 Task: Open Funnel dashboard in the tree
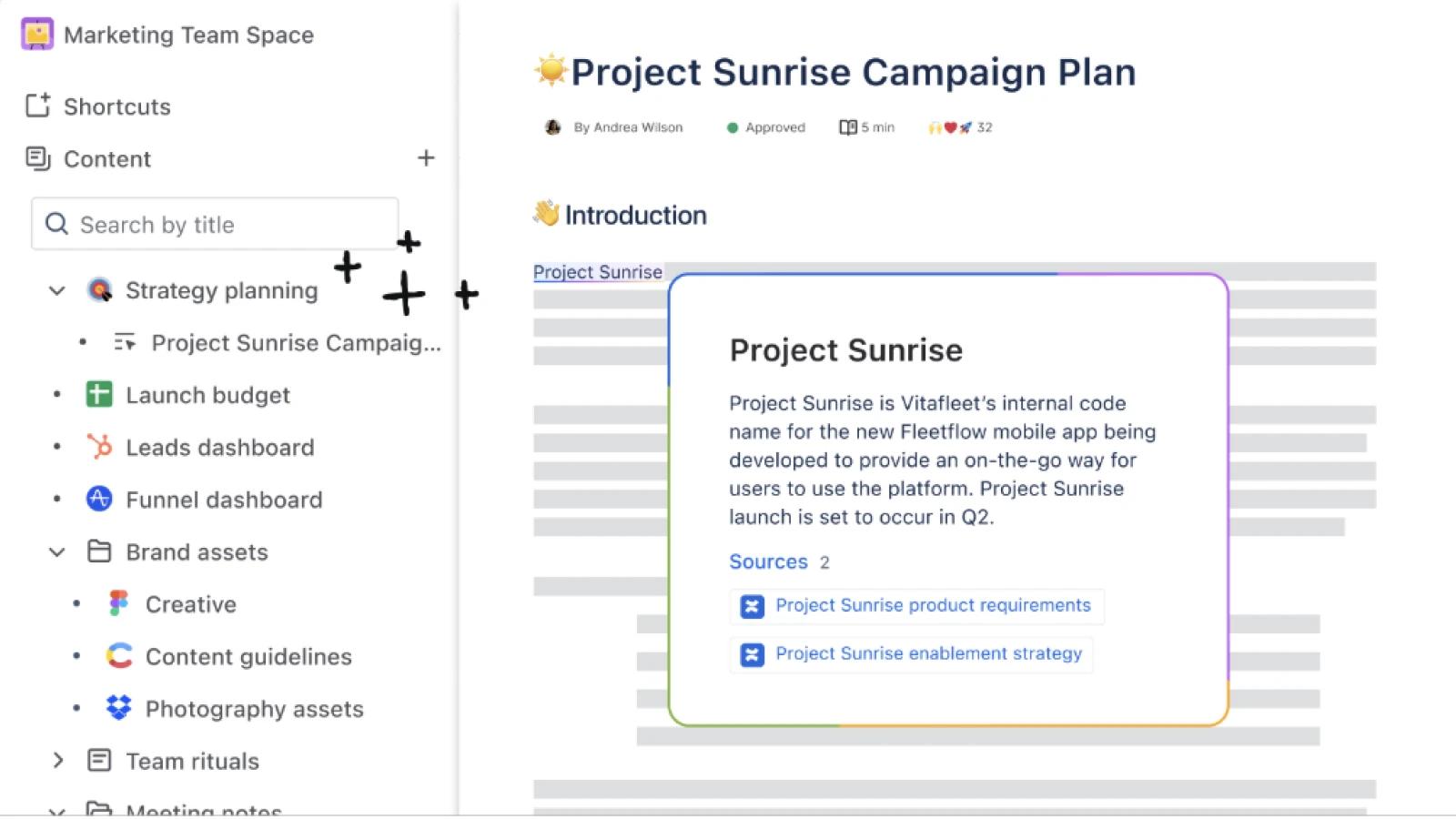tap(224, 500)
